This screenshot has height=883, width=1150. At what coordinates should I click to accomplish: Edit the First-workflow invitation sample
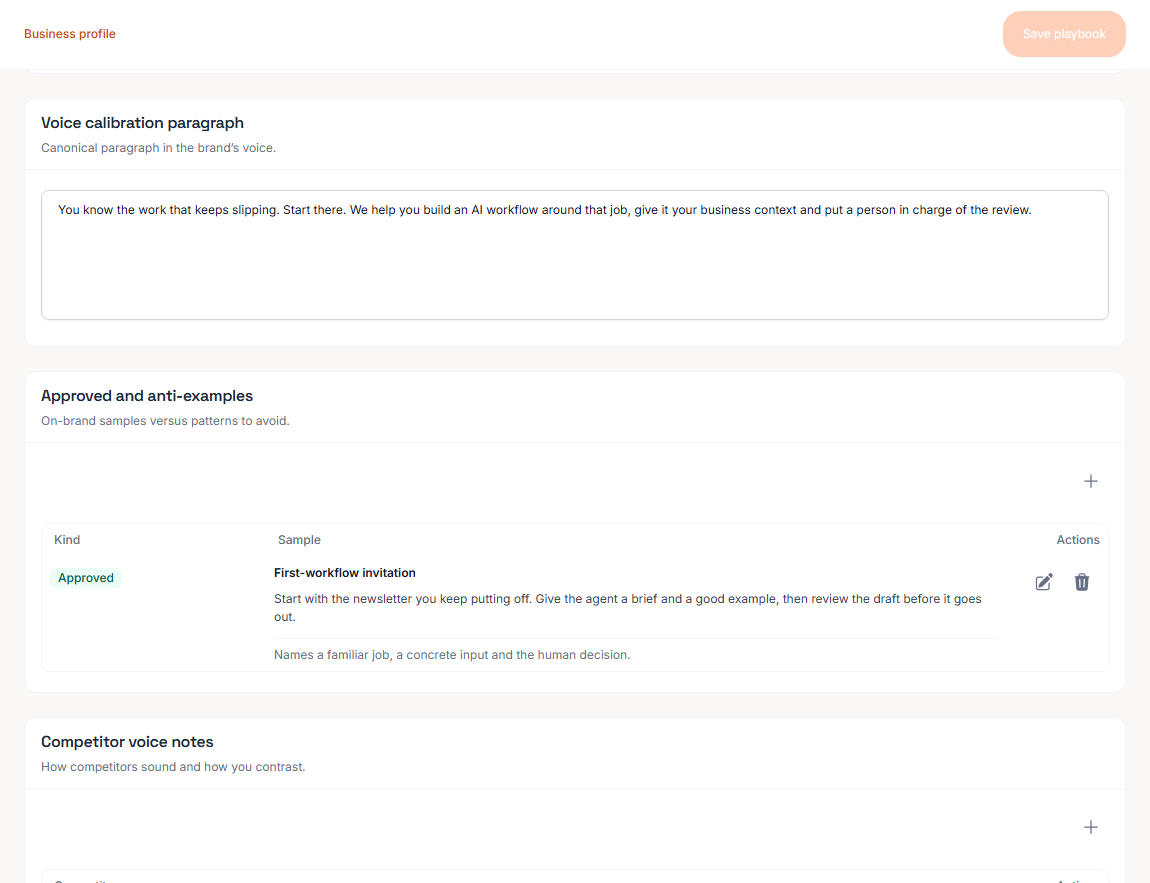(1043, 582)
